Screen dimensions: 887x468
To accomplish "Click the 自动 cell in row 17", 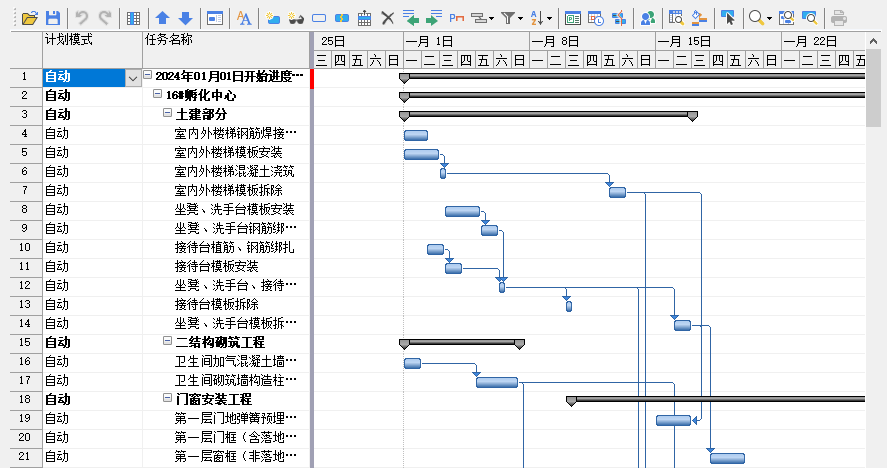I will pos(92,380).
